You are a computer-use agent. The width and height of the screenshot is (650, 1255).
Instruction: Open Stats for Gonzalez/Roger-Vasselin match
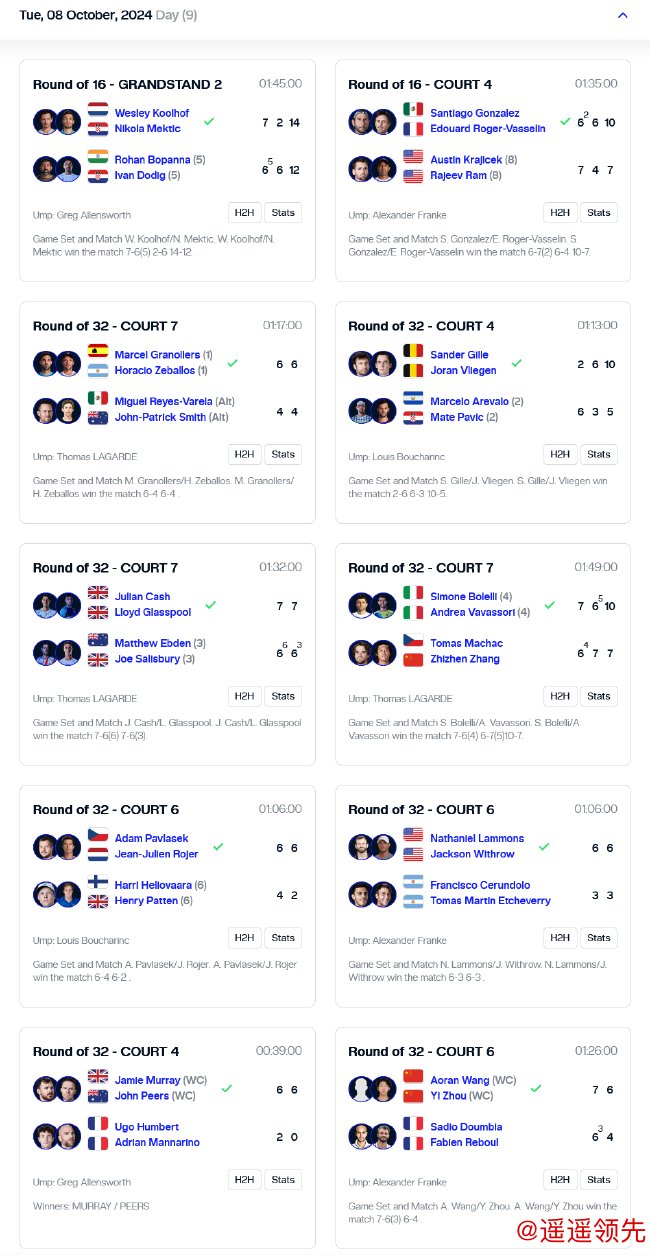click(599, 213)
